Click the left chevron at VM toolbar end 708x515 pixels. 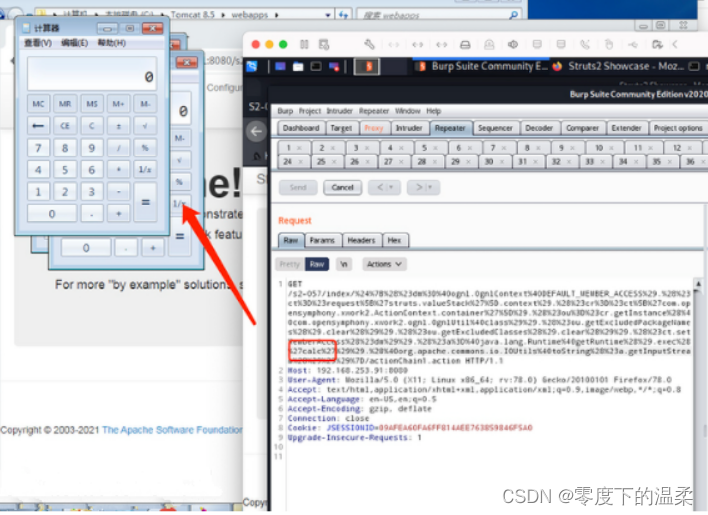675,44
